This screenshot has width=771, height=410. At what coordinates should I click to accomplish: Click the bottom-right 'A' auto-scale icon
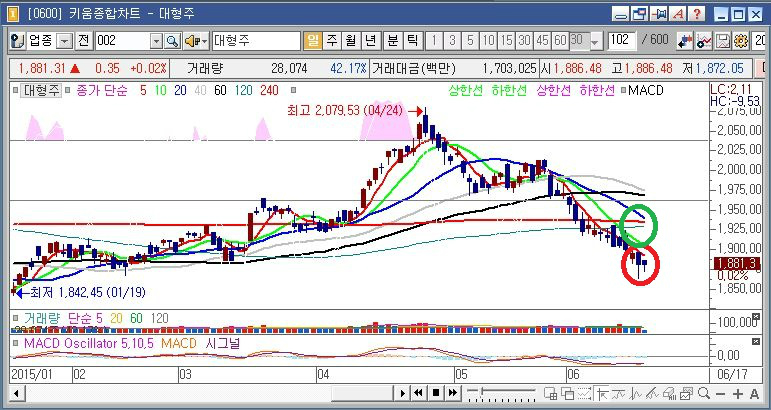pyautogui.click(x=755, y=394)
